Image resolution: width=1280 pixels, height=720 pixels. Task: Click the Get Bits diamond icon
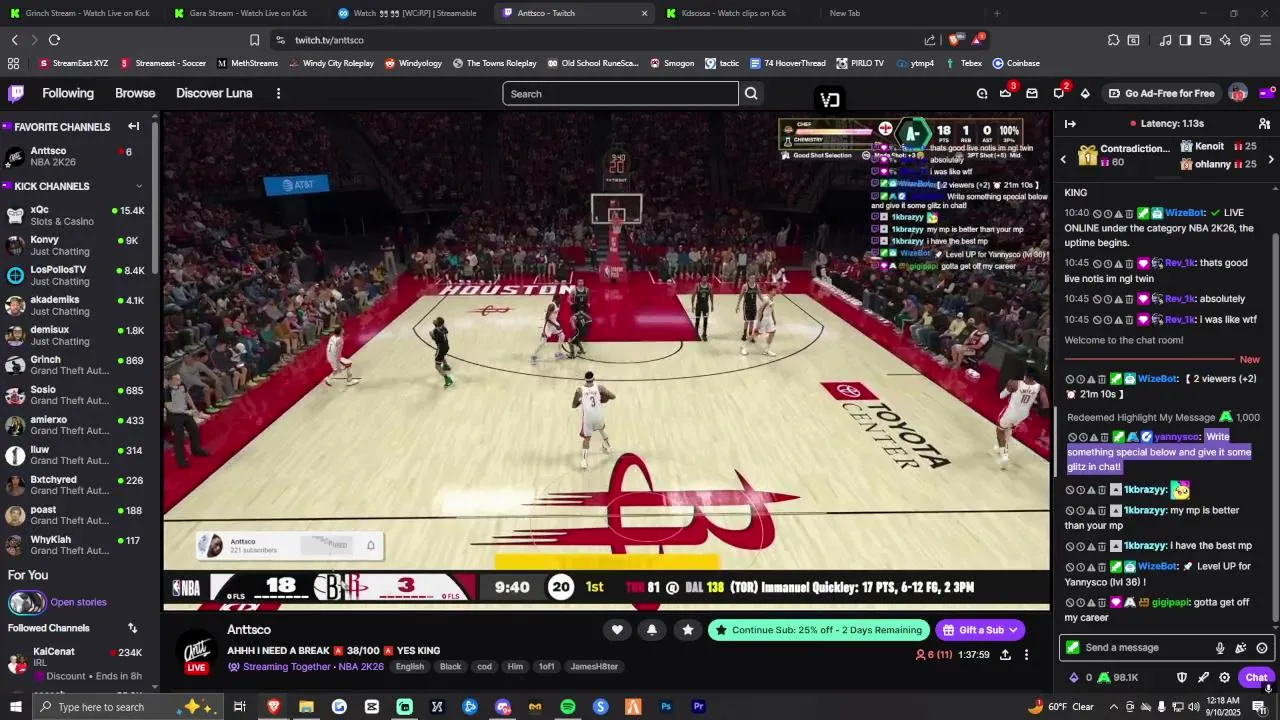1085,93
